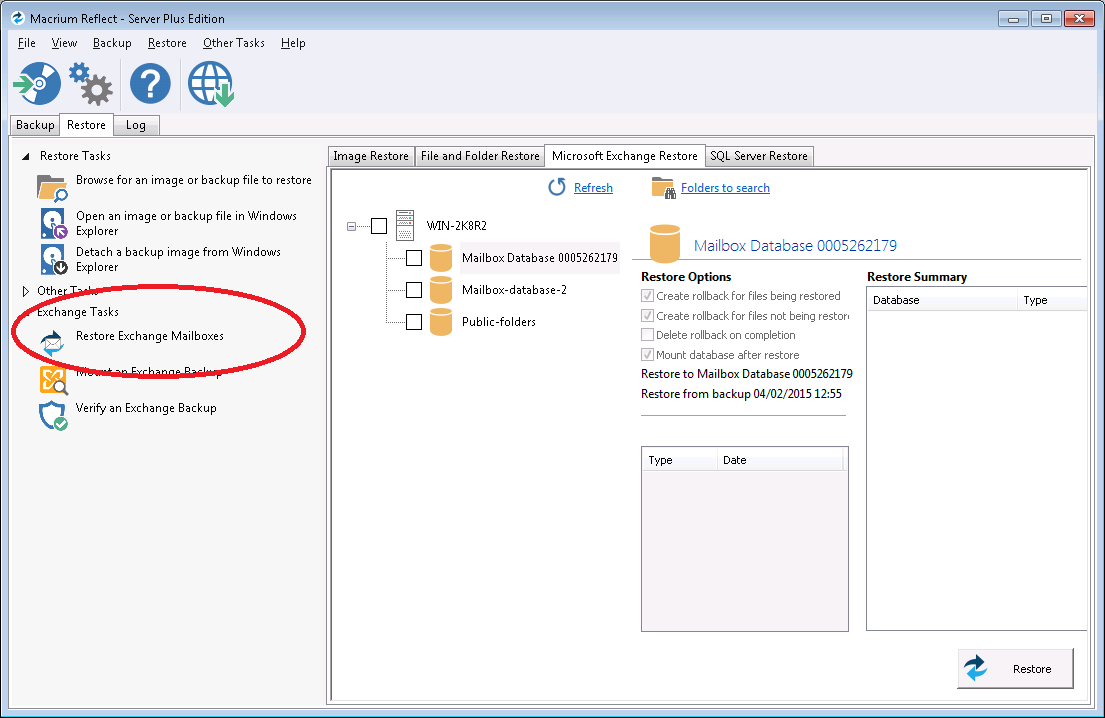Open settings via the gears toolbar icon
This screenshot has height=718, width=1105.
(91, 84)
